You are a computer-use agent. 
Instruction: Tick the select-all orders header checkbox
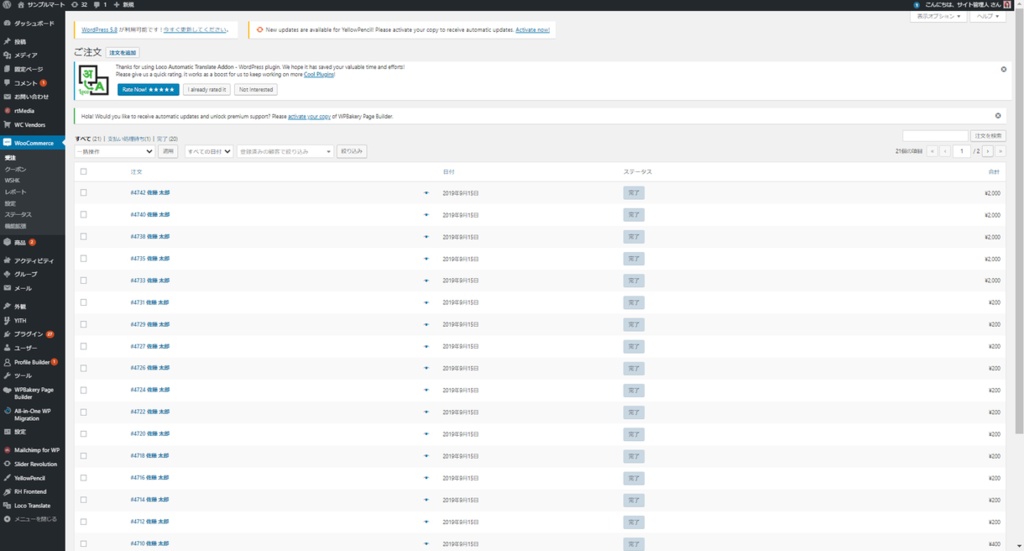point(84,172)
